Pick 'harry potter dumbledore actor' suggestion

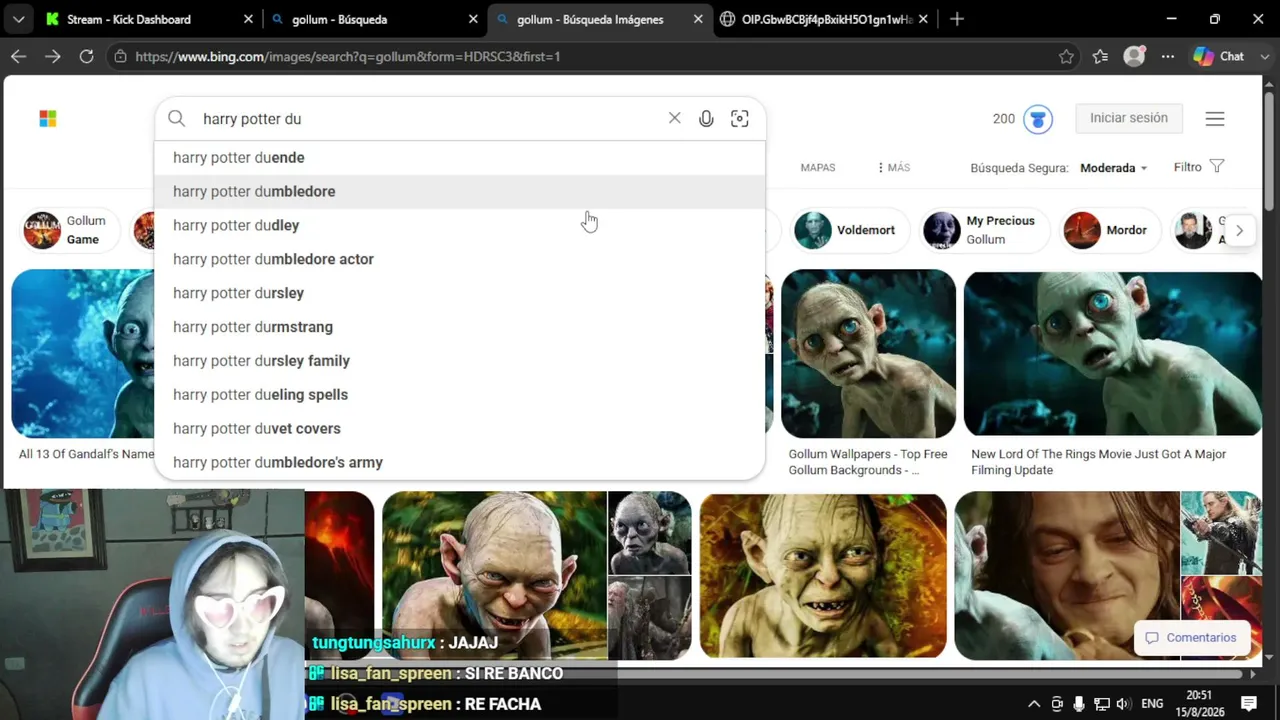pos(460,260)
